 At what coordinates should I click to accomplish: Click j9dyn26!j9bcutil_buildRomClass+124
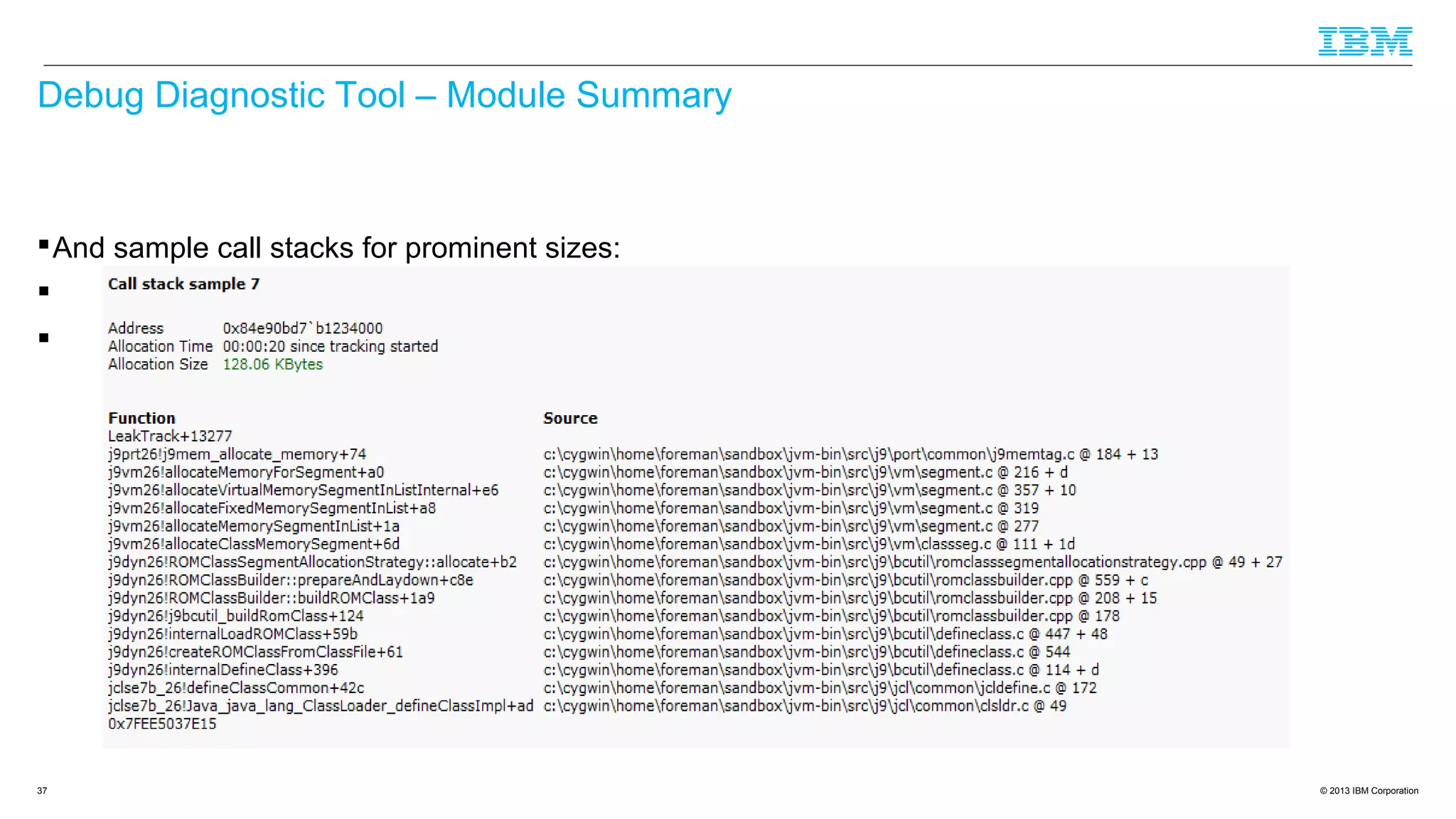tap(236, 616)
